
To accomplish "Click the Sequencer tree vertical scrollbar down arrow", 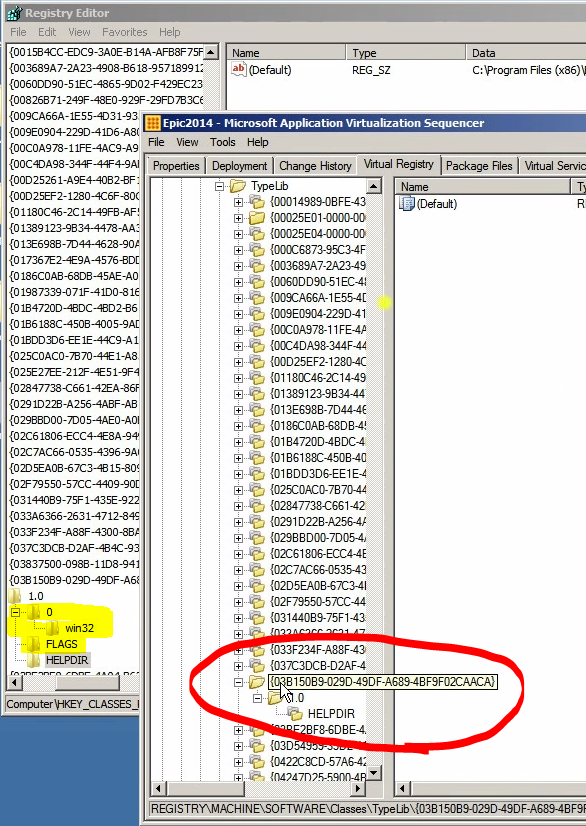I will (x=374, y=773).
